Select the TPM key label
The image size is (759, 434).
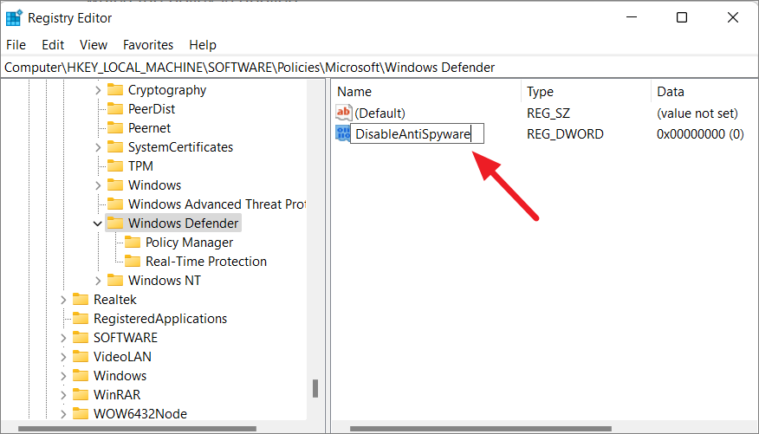coord(141,166)
